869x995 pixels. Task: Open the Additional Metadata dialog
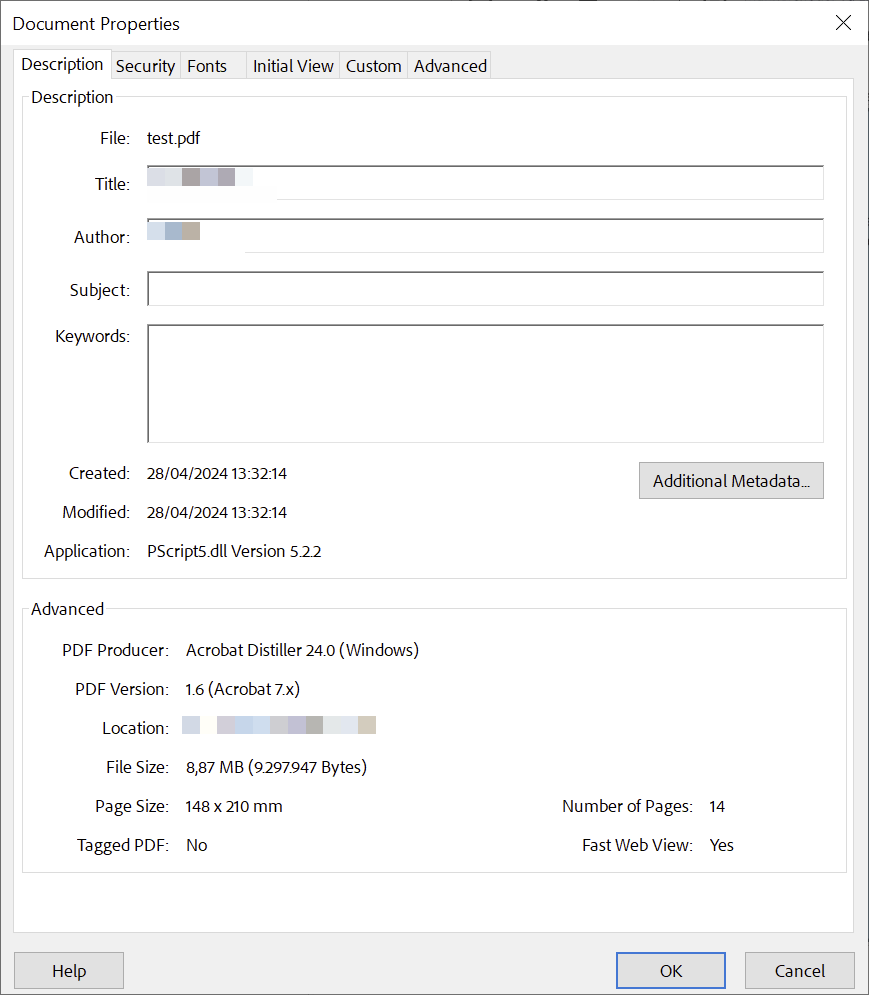(x=730, y=481)
